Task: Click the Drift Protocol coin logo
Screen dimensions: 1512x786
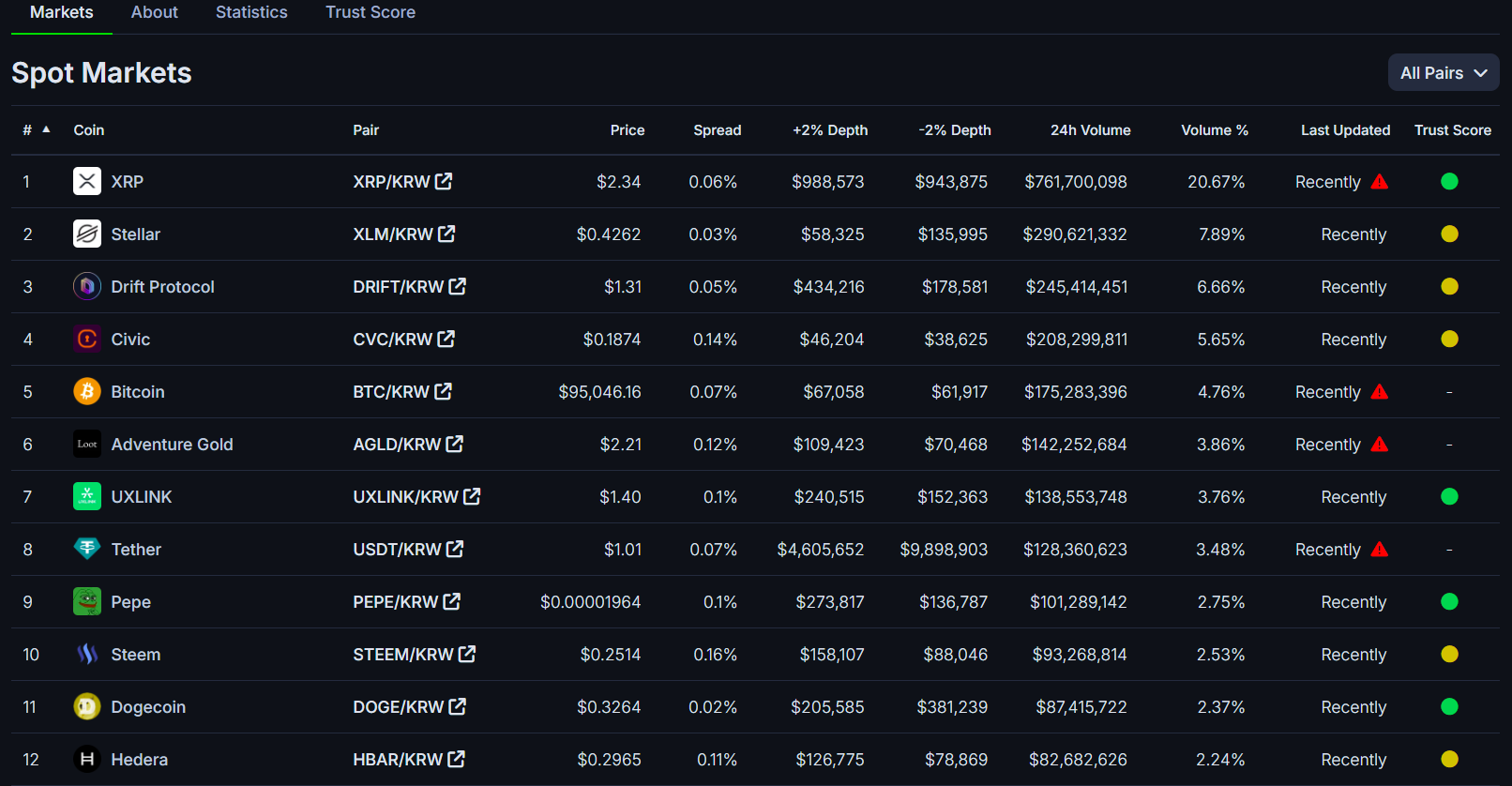Action: click(87, 286)
